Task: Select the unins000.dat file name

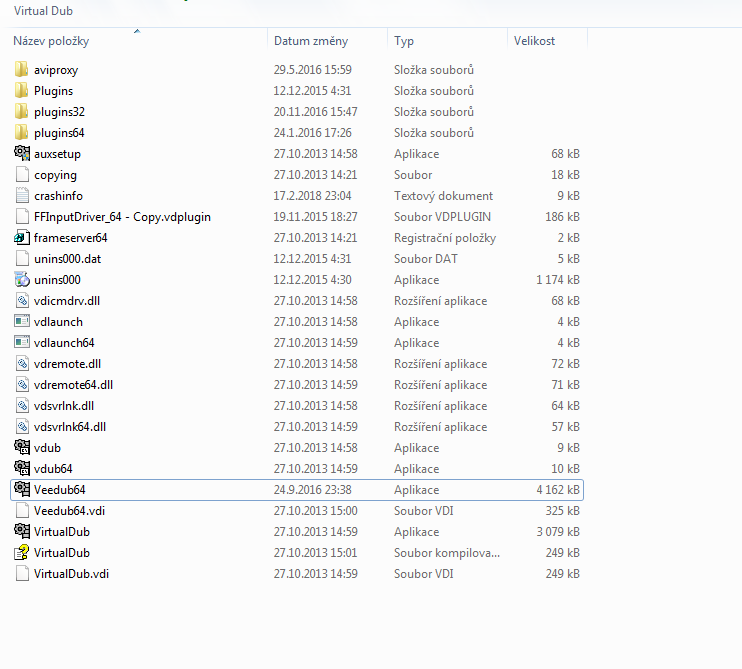Action: pyautogui.click(x=67, y=259)
